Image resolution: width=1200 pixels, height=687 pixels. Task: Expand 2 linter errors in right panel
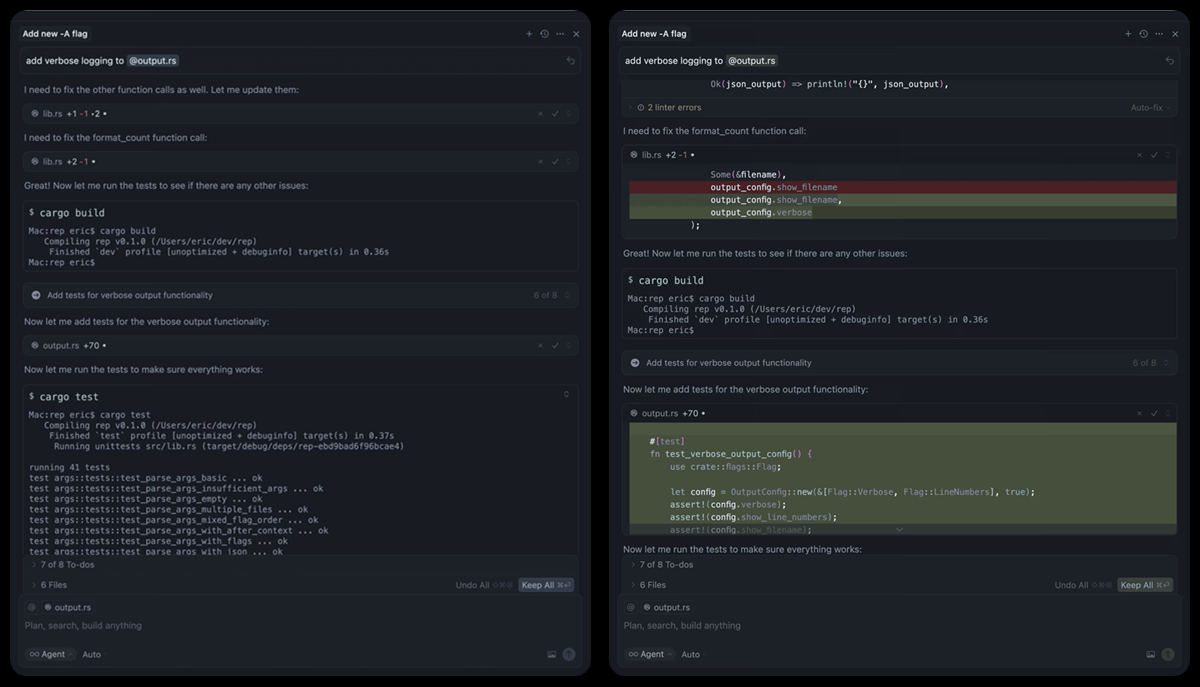click(668, 107)
